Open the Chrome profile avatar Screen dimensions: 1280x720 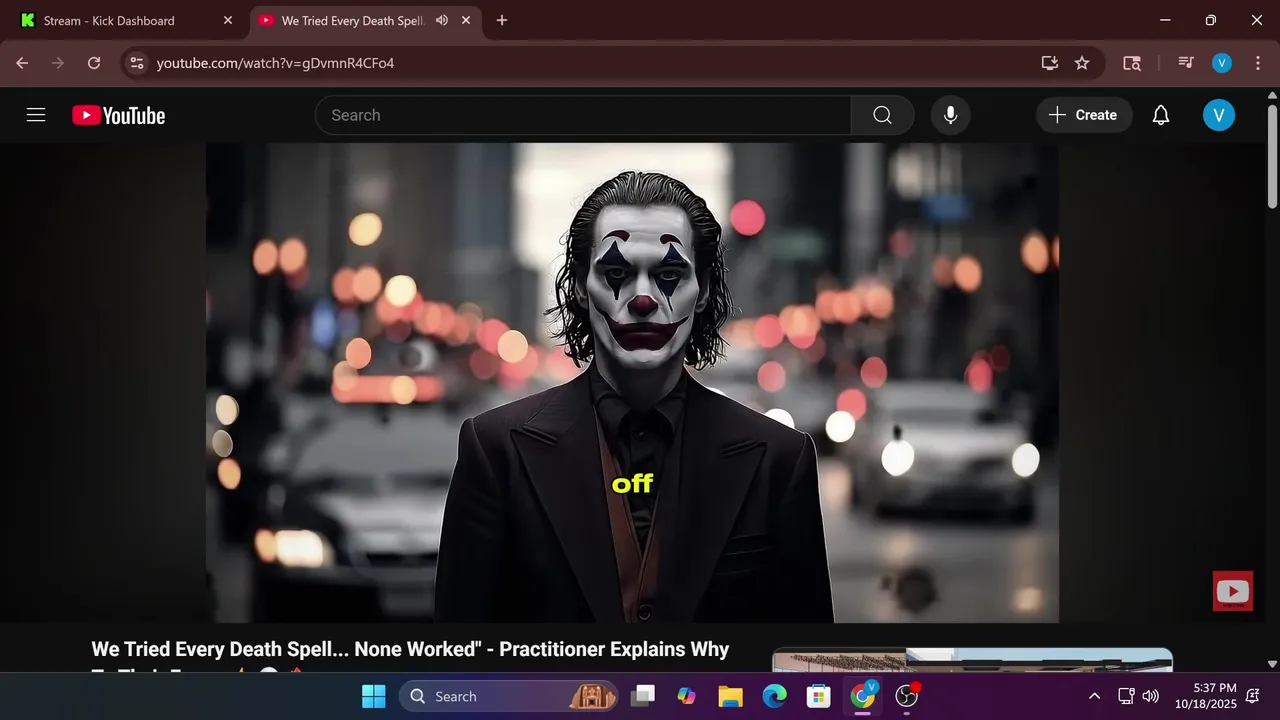pos(1221,63)
